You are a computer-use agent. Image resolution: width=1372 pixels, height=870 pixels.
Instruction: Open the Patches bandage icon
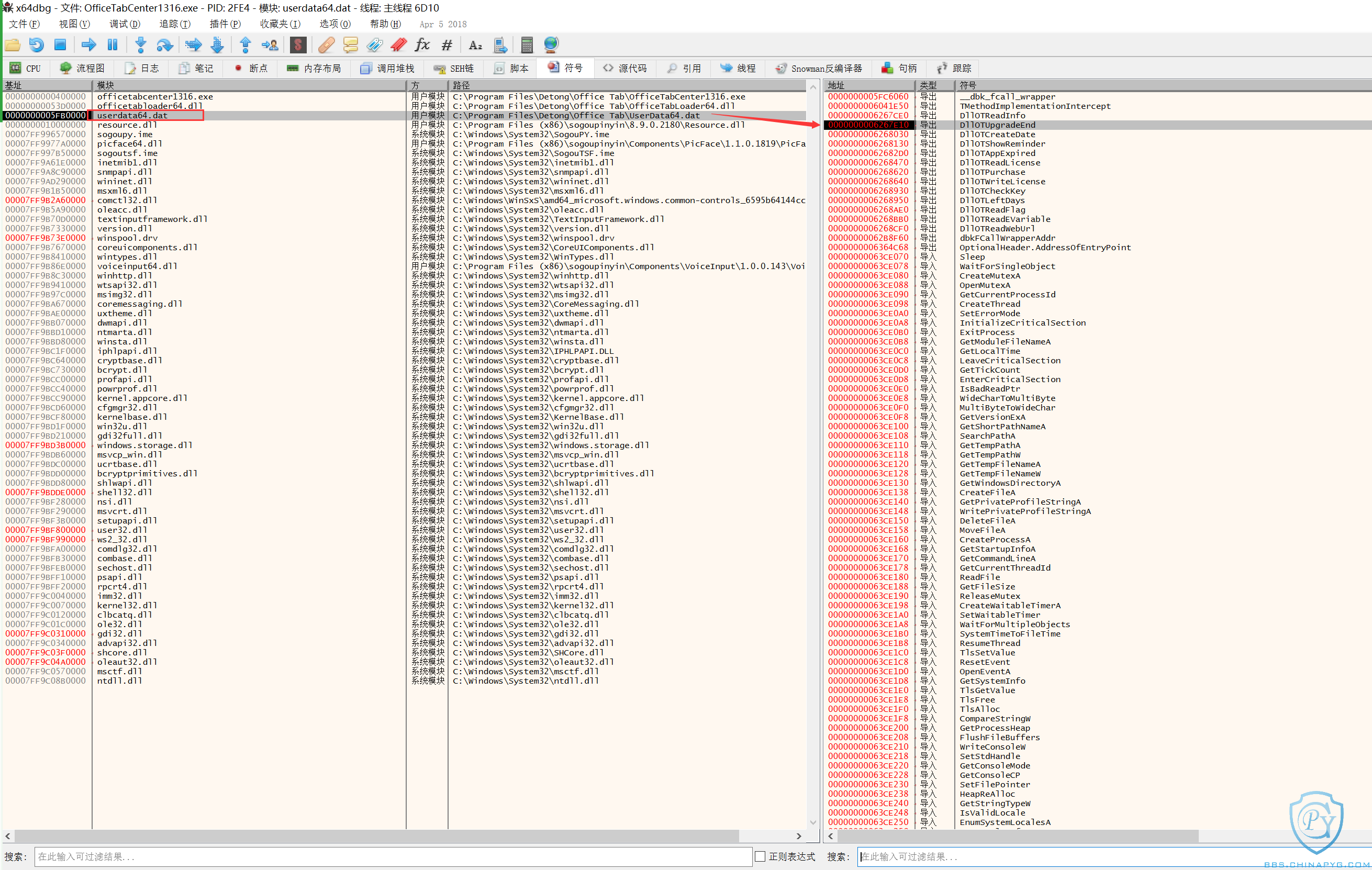327,45
